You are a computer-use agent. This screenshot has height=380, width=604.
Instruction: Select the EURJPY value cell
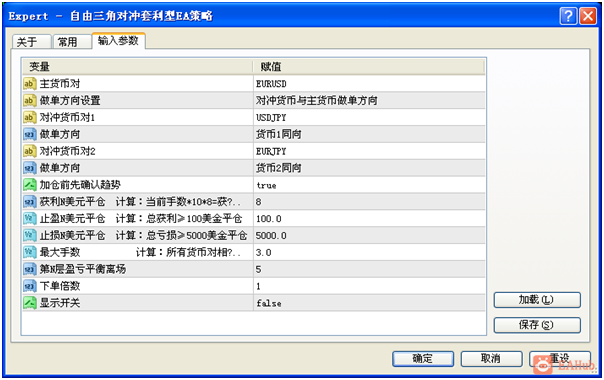pyautogui.click(x=369, y=151)
